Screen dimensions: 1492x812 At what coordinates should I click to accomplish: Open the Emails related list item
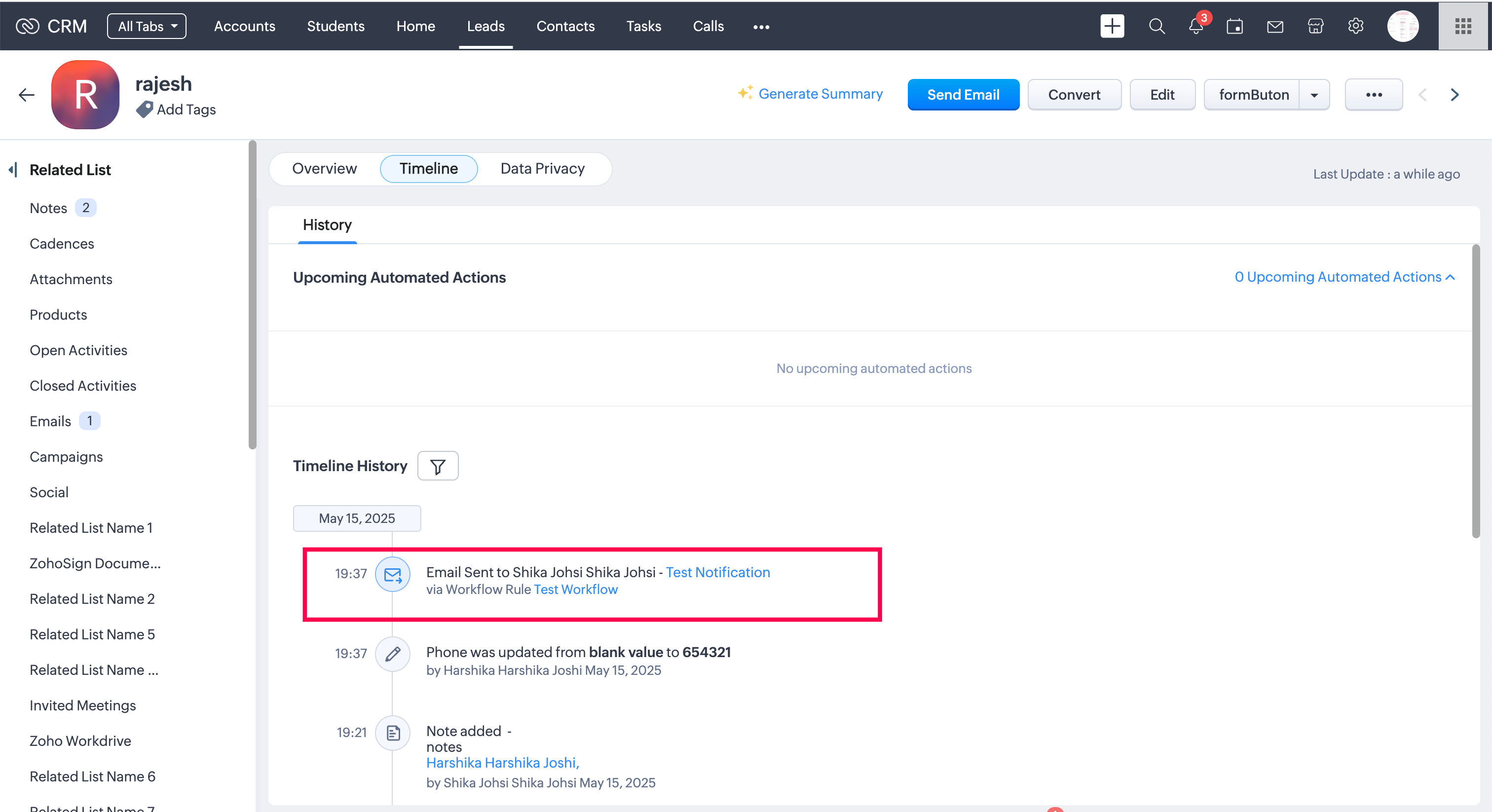(x=50, y=422)
